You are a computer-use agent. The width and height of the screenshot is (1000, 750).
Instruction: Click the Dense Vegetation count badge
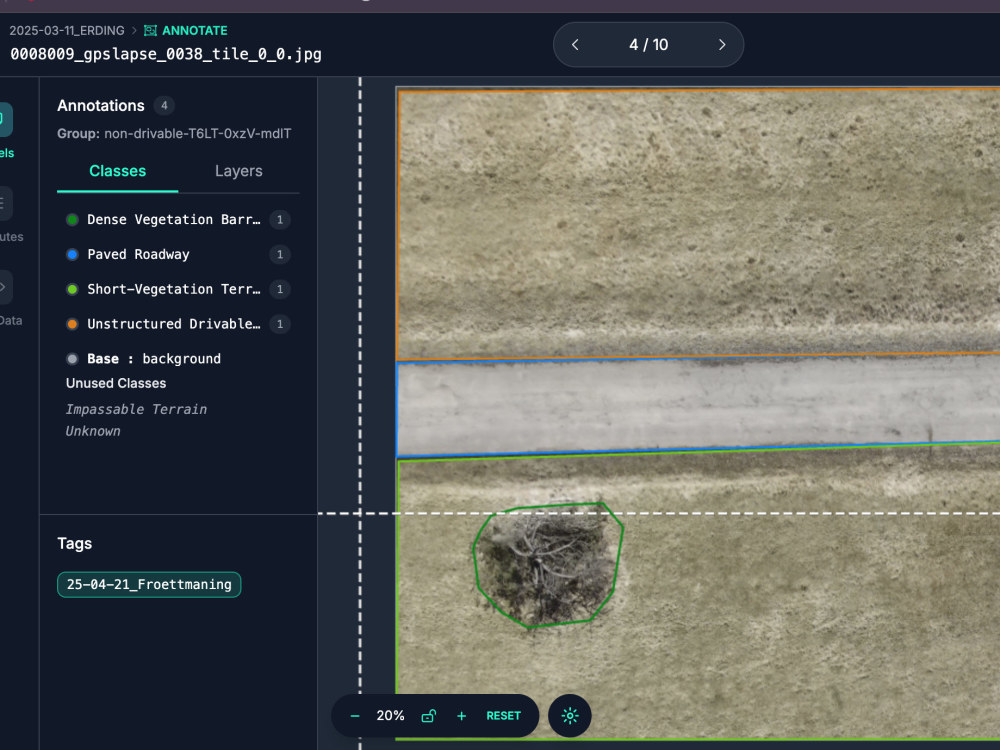coord(279,219)
